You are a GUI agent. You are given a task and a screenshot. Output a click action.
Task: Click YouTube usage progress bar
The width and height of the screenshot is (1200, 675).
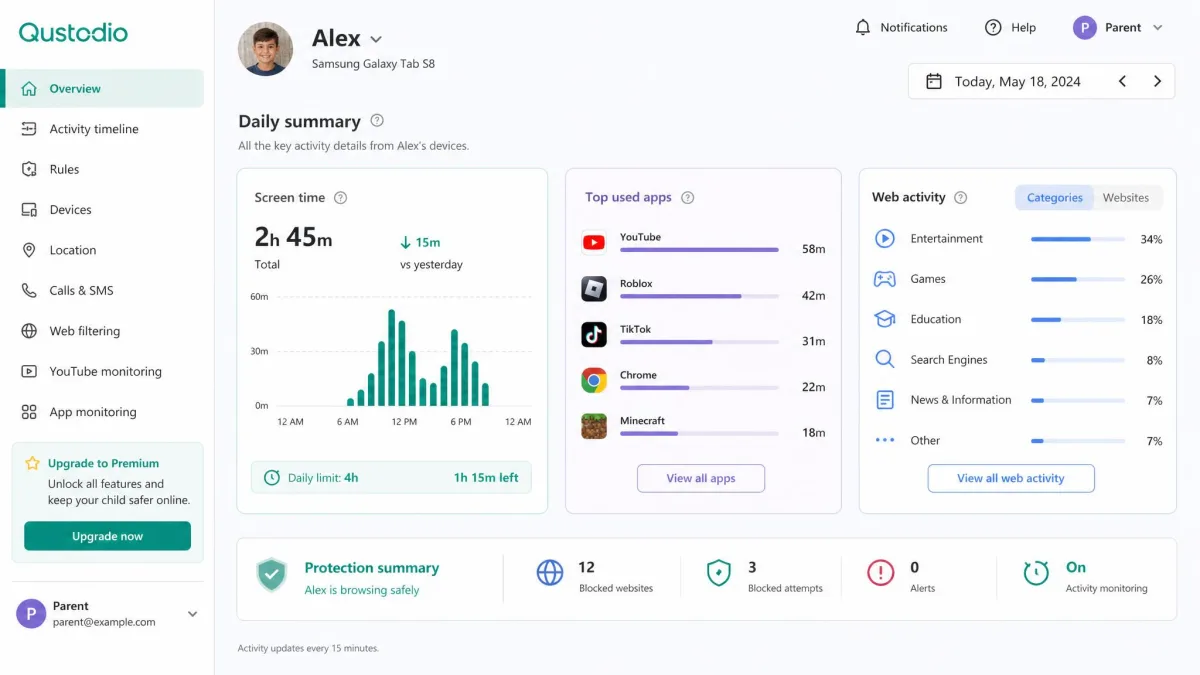(699, 250)
